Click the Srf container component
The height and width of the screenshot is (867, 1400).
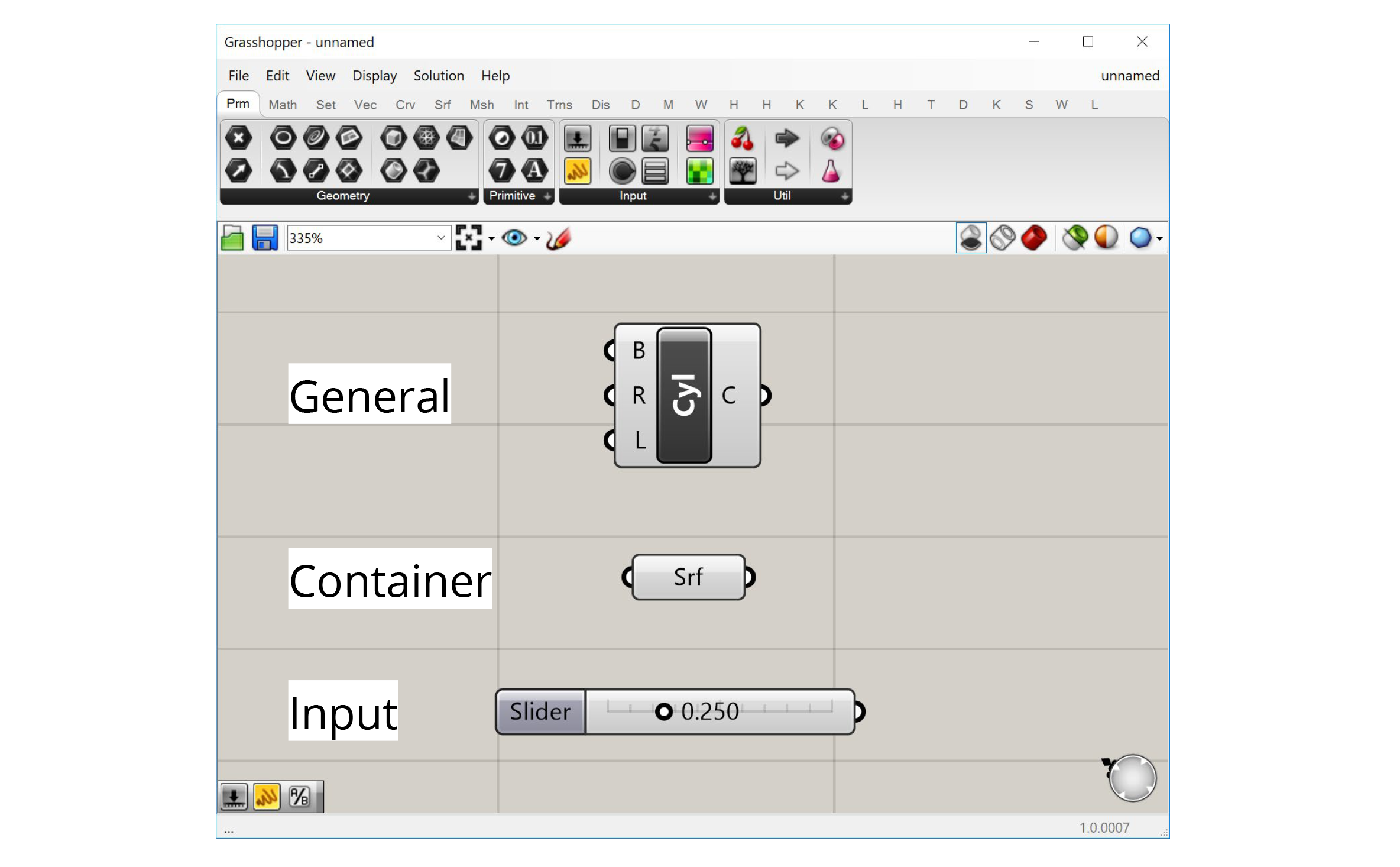point(688,577)
